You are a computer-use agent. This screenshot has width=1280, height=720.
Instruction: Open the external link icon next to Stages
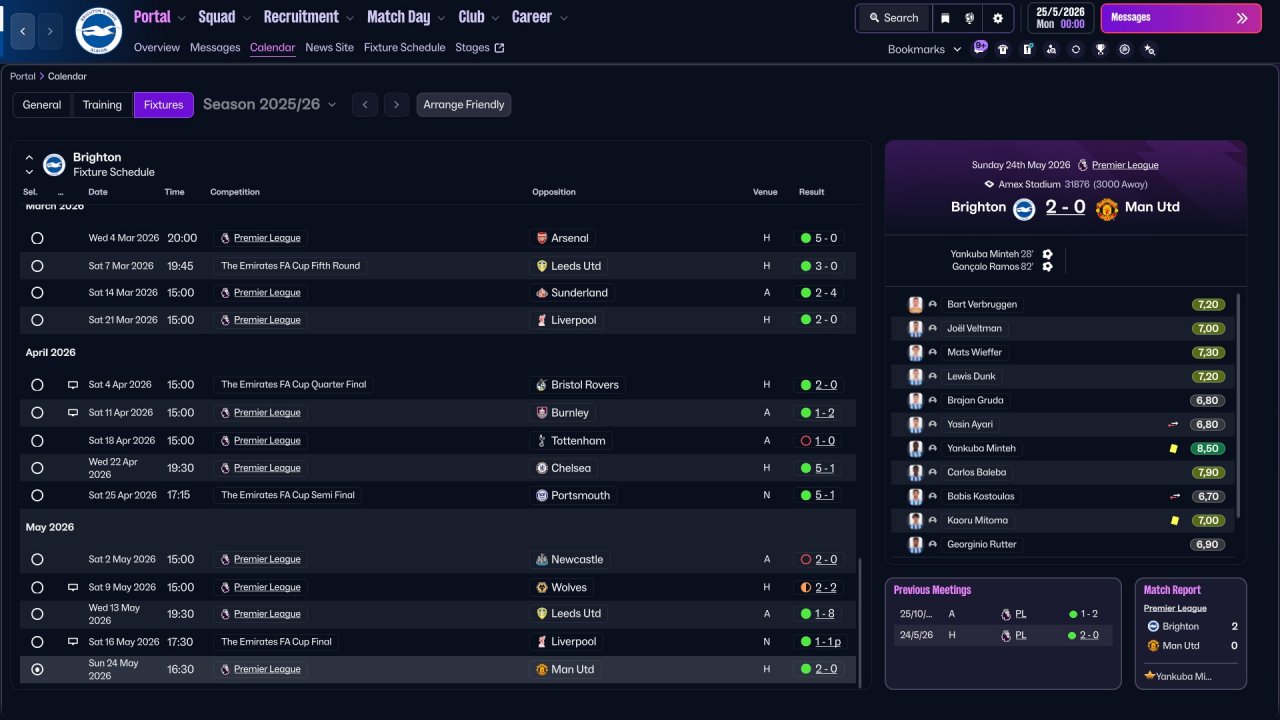click(x=500, y=47)
